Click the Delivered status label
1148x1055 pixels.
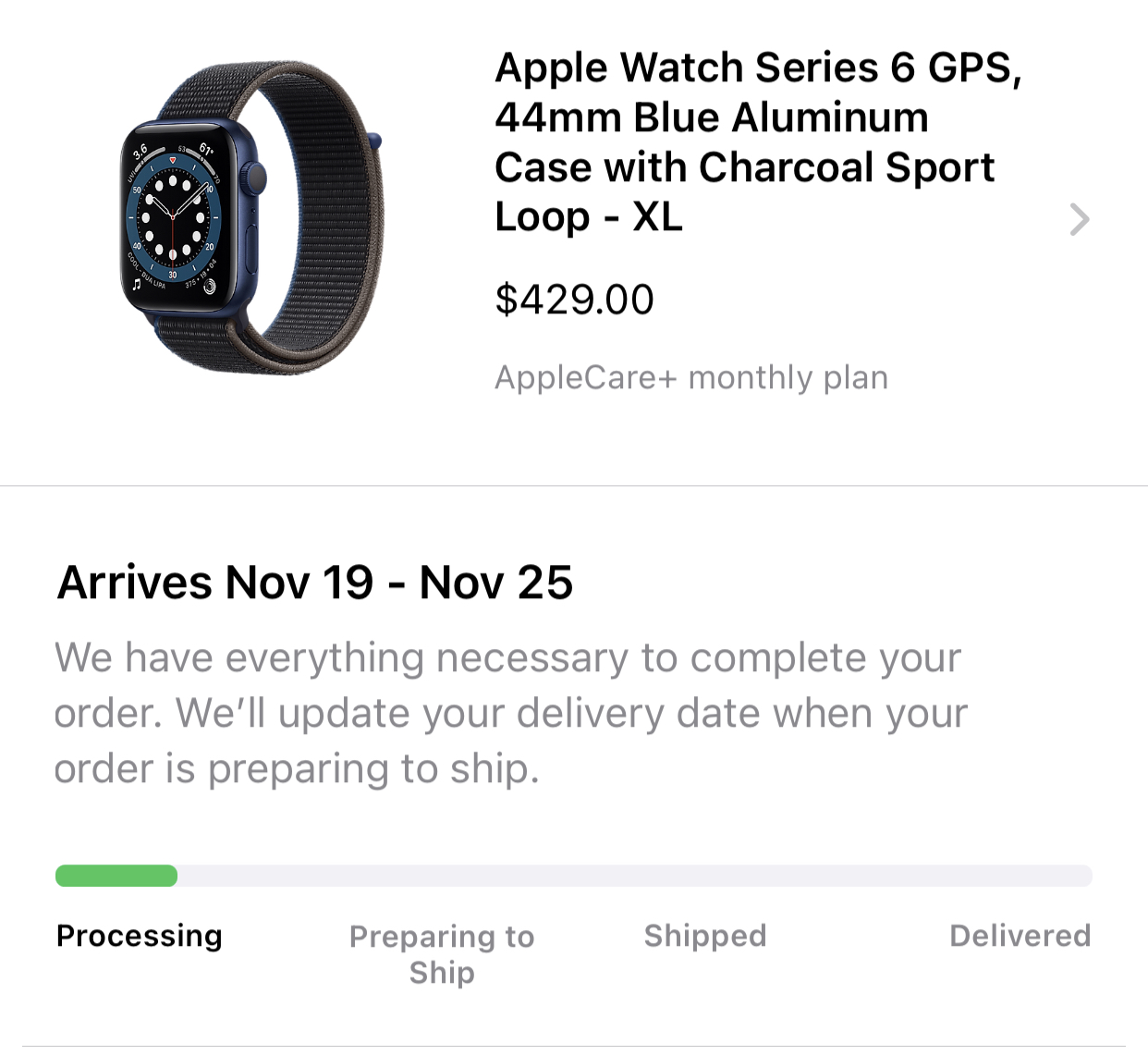[x=1020, y=936]
